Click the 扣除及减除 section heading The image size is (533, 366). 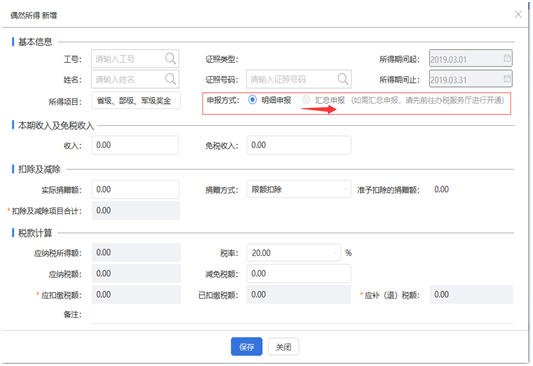pos(39,169)
